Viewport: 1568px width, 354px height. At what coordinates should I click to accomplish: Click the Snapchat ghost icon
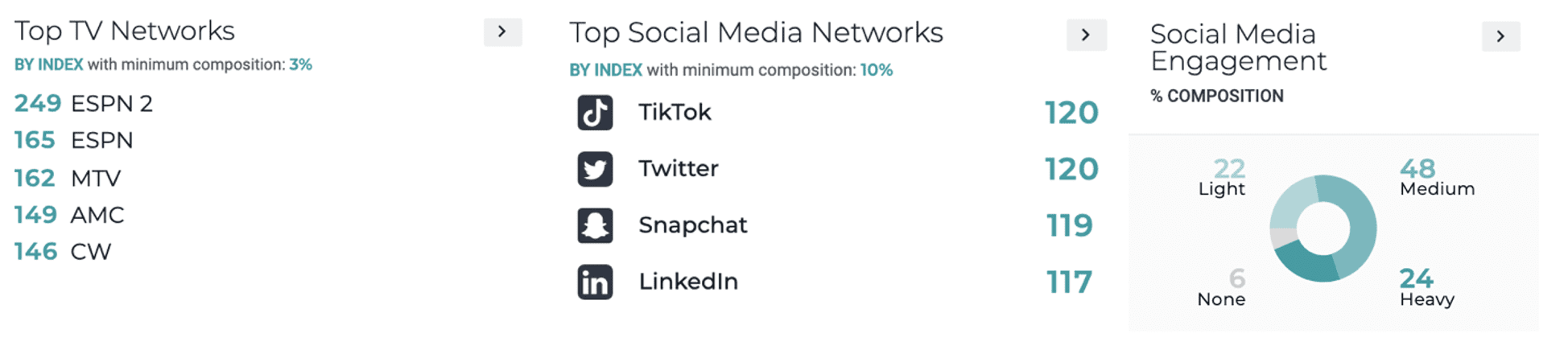coord(595,225)
